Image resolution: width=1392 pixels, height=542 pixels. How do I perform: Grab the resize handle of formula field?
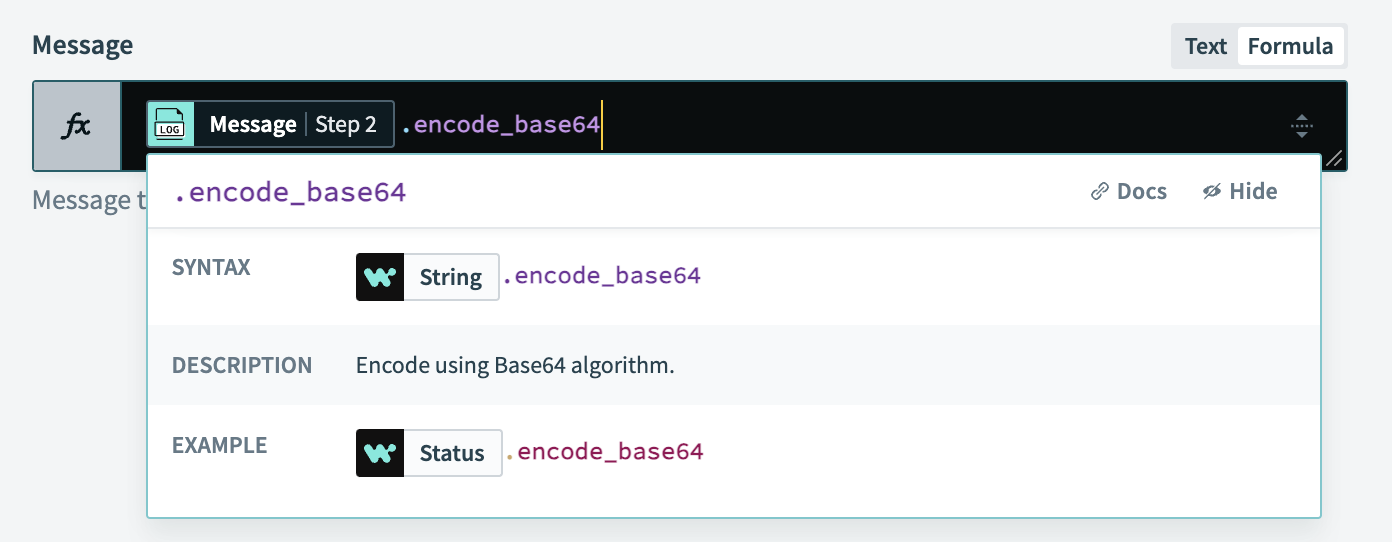[1334, 158]
